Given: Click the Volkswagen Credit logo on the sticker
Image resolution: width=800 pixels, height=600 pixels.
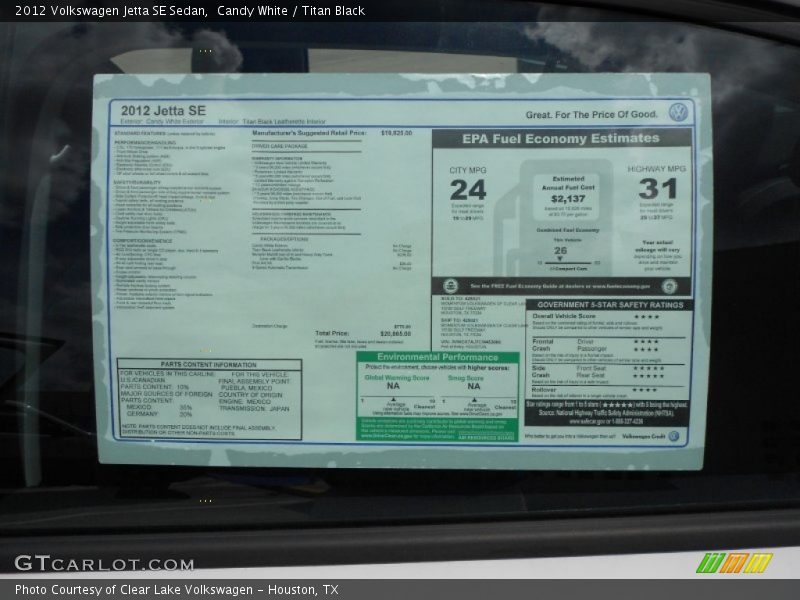Looking at the screenshot, I should pos(673,436).
